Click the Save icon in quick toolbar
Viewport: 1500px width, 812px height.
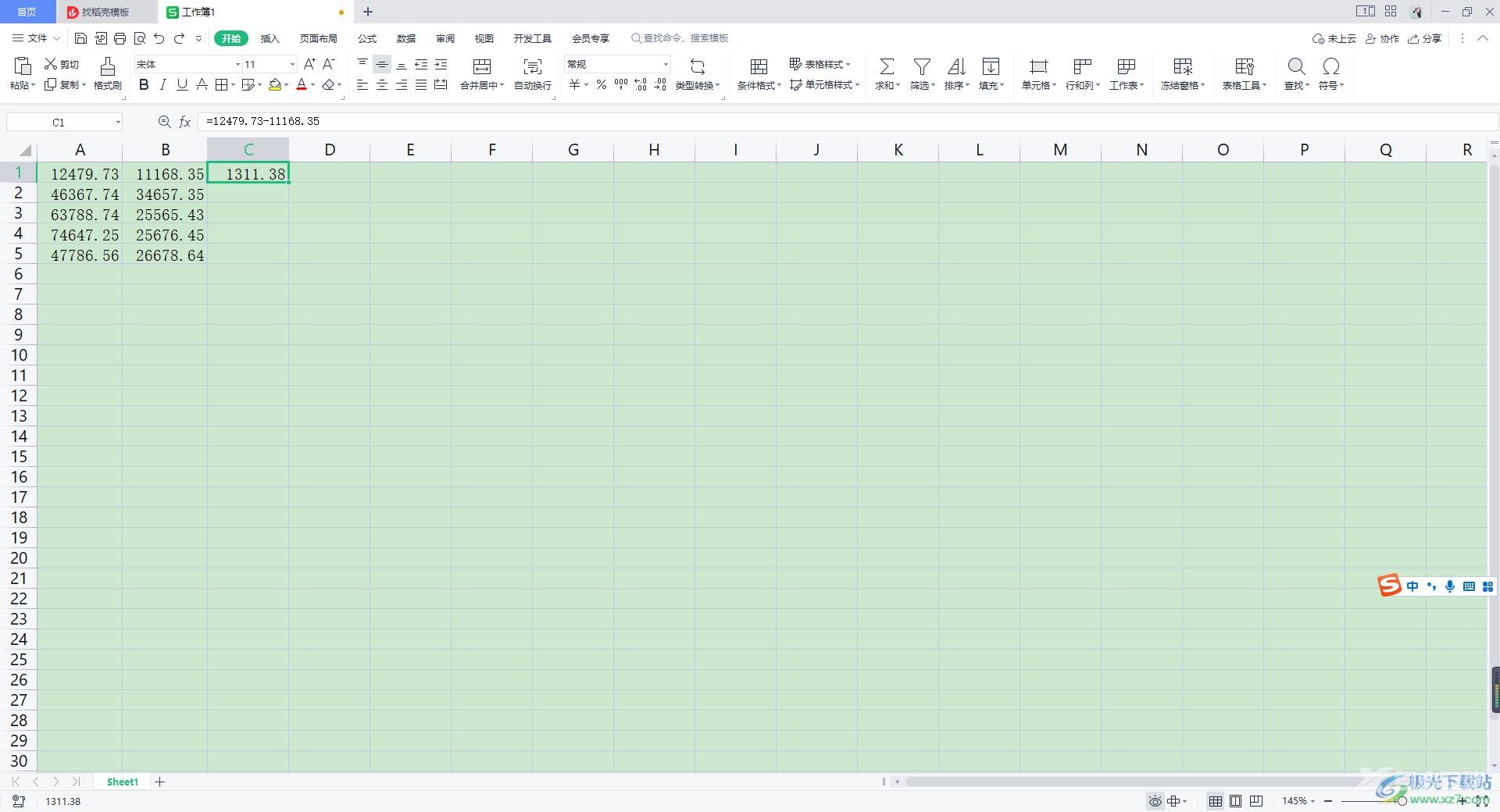[x=81, y=38]
